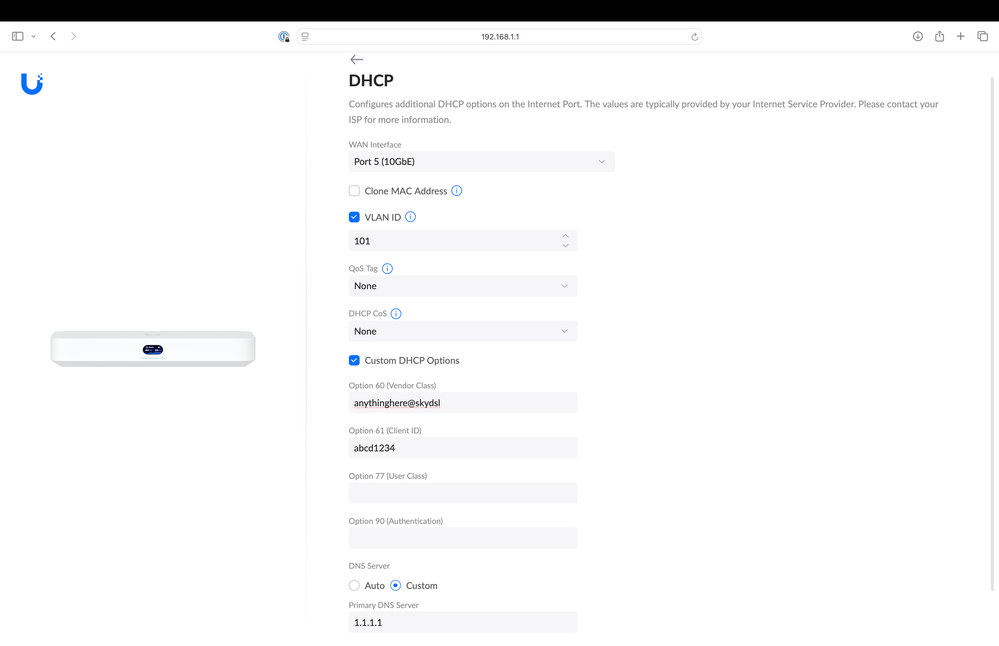Click the page vertical scrollbar
Viewport: 999px width, 646px height.
992,333
